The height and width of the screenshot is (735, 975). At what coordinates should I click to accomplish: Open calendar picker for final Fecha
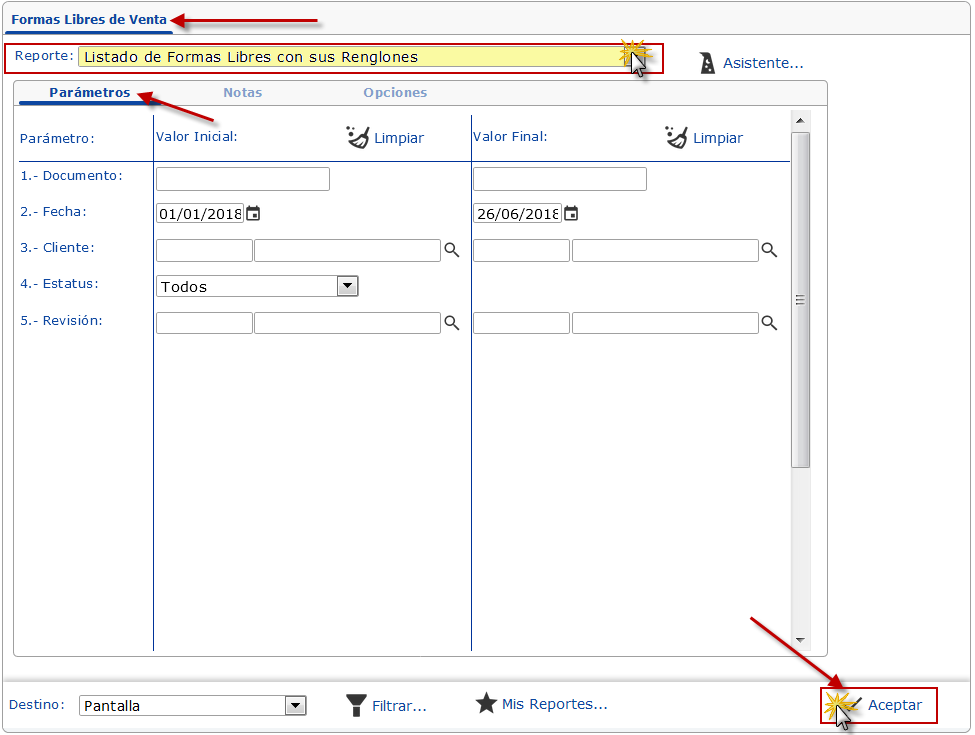[x=571, y=214]
